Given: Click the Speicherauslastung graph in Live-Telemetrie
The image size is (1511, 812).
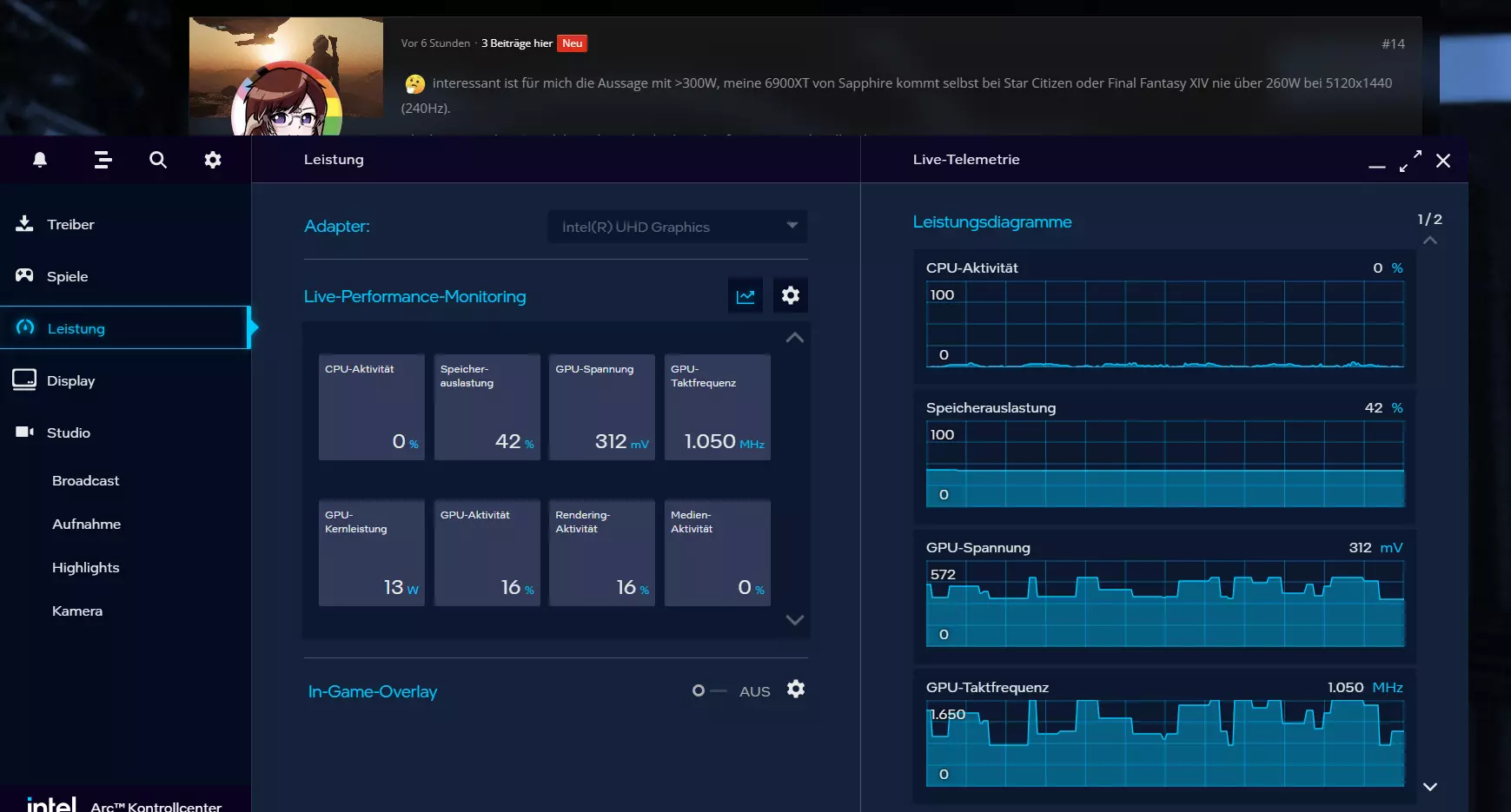Looking at the screenshot, I should click(x=1165, y=464).
